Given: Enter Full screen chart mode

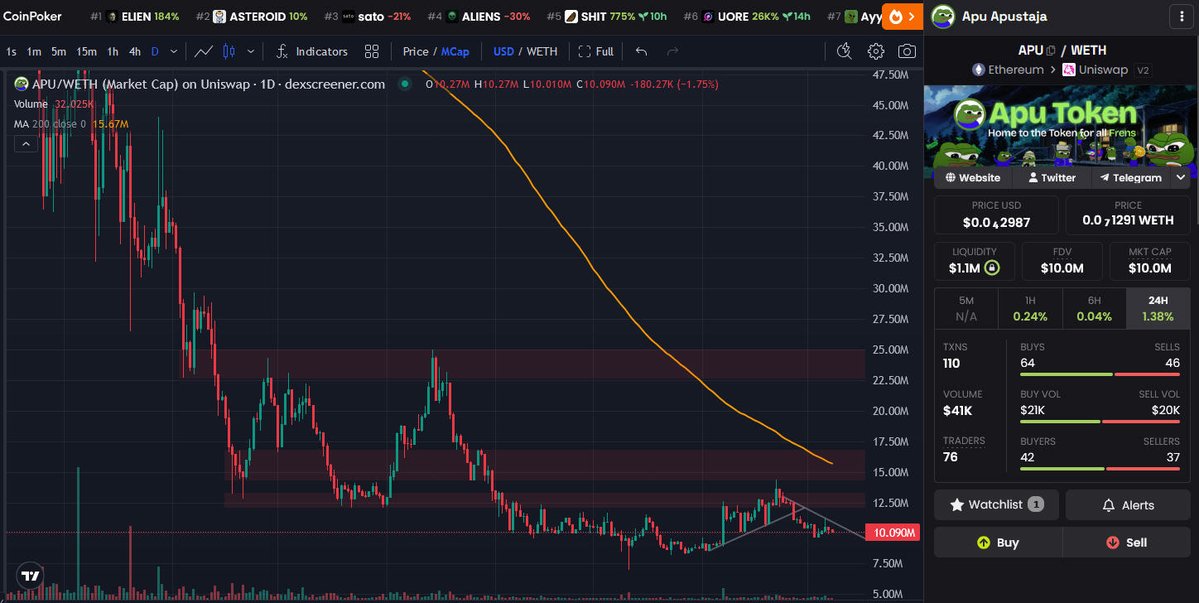Looking at the screenshot, I should click(596, 51).
